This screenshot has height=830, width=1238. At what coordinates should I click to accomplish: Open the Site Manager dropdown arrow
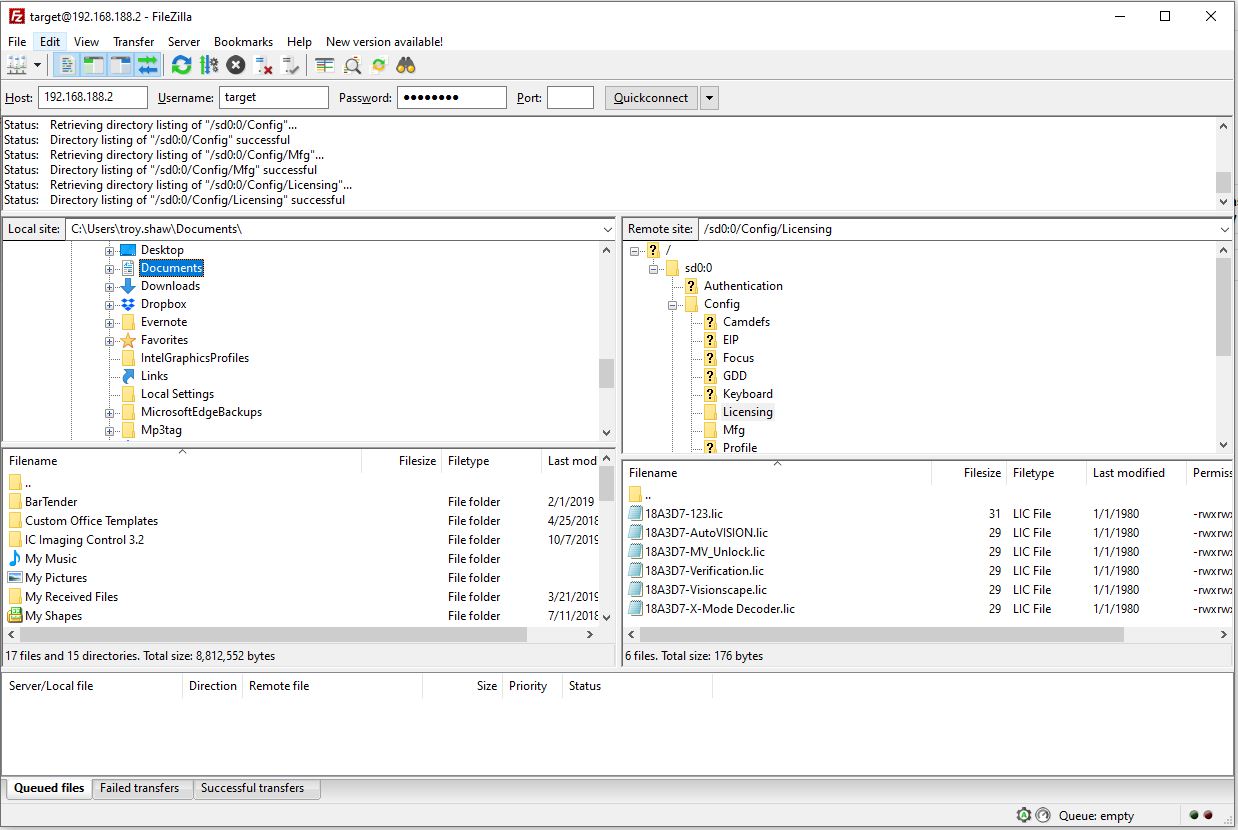pos(37,65)
